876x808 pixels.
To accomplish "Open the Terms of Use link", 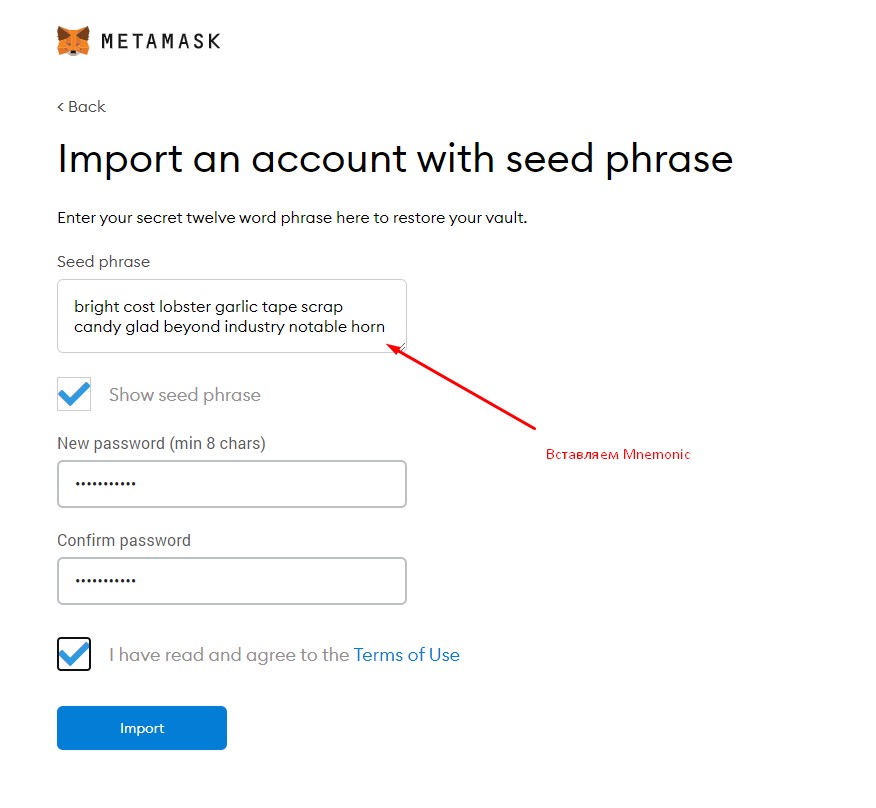I will pos(406,655).
